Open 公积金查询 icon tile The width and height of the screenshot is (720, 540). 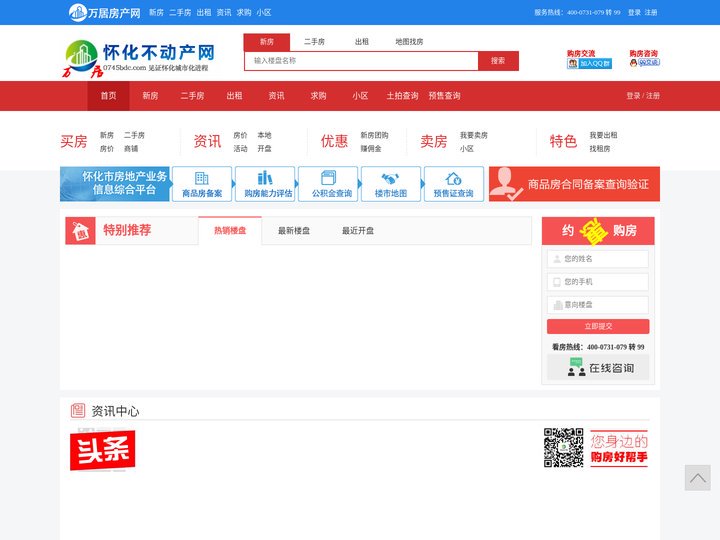(328, 184)
